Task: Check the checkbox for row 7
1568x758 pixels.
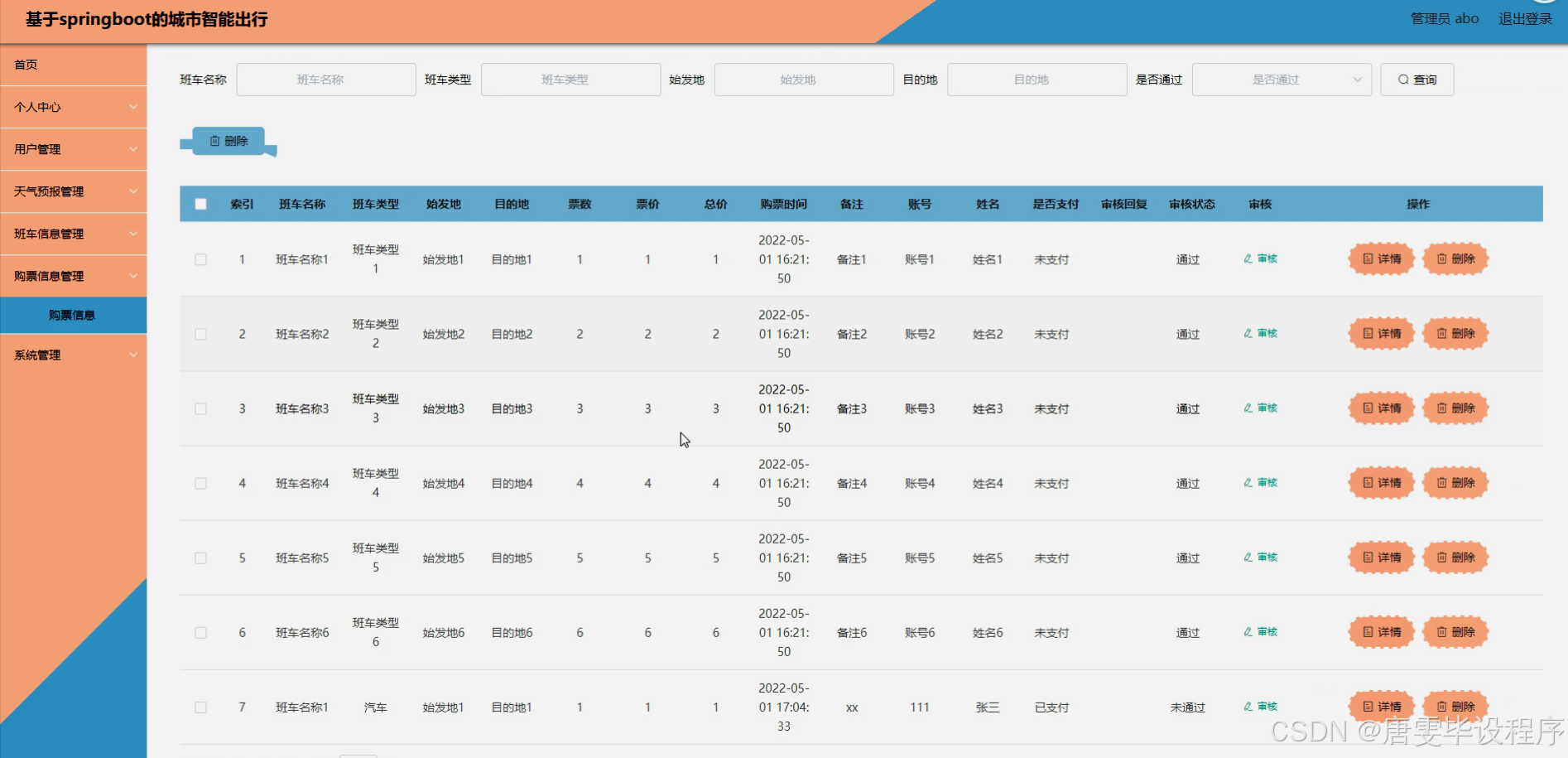Action: click(x=200, y=707)
